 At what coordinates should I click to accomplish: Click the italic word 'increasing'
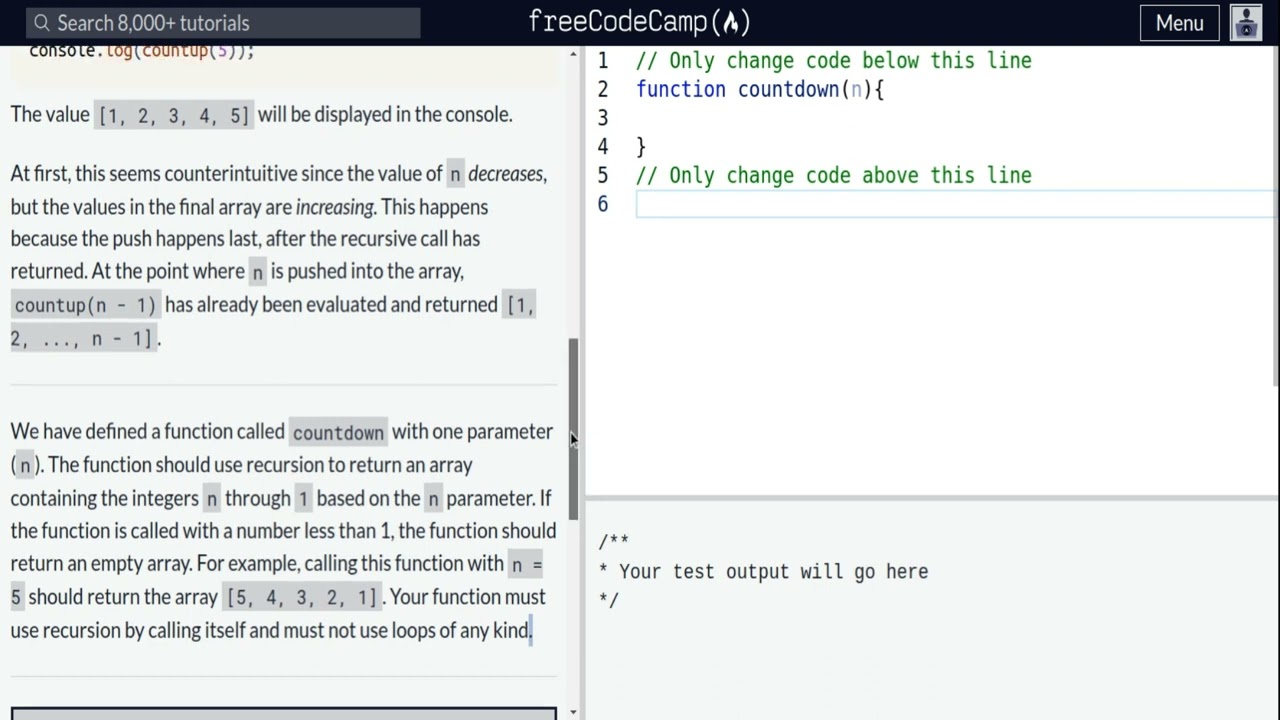(334, 207)
